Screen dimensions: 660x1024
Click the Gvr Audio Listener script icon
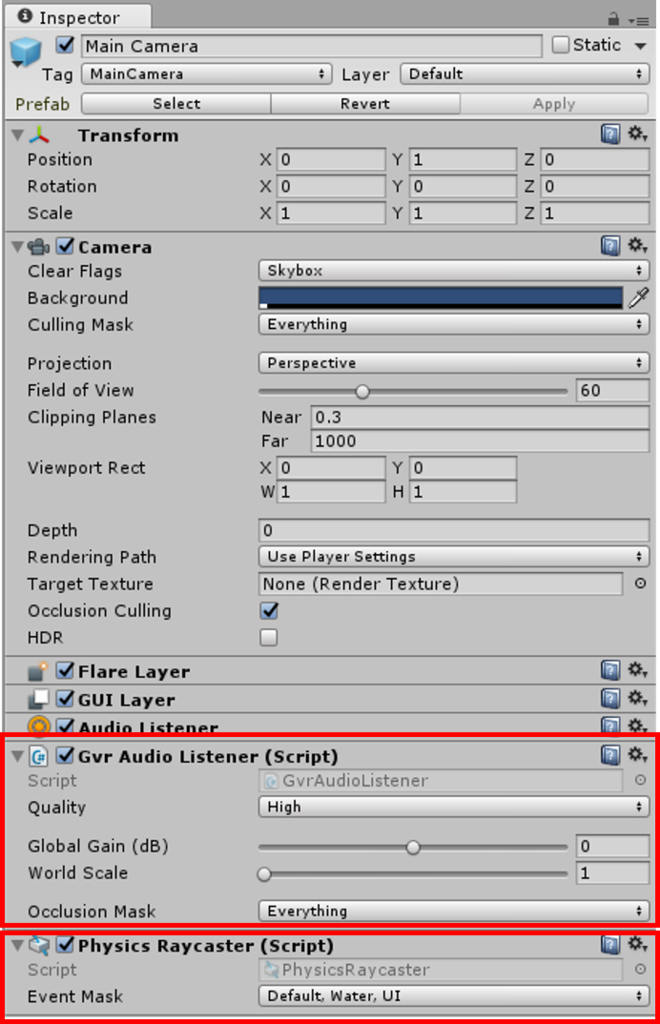click(39, 756)
